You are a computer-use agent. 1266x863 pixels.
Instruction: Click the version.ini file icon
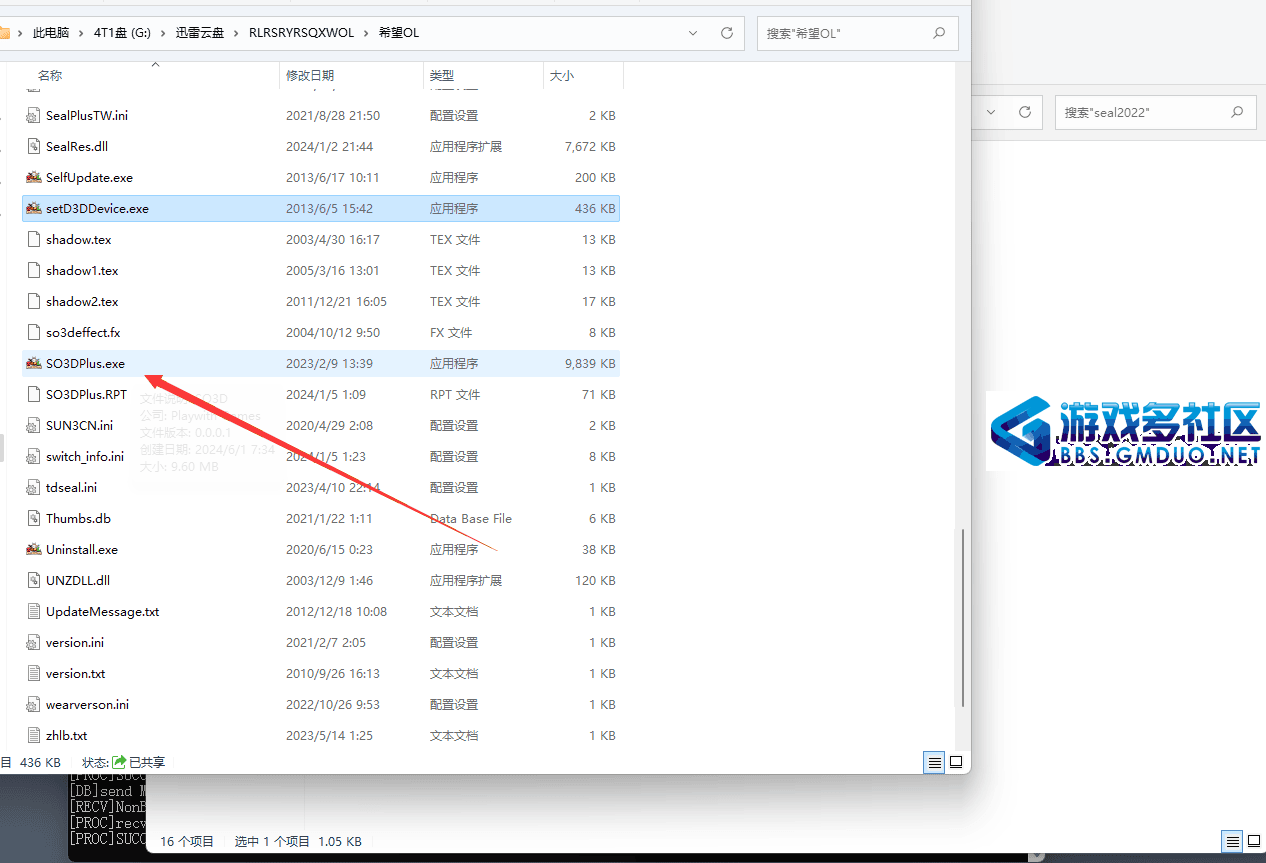coord(33,642)
